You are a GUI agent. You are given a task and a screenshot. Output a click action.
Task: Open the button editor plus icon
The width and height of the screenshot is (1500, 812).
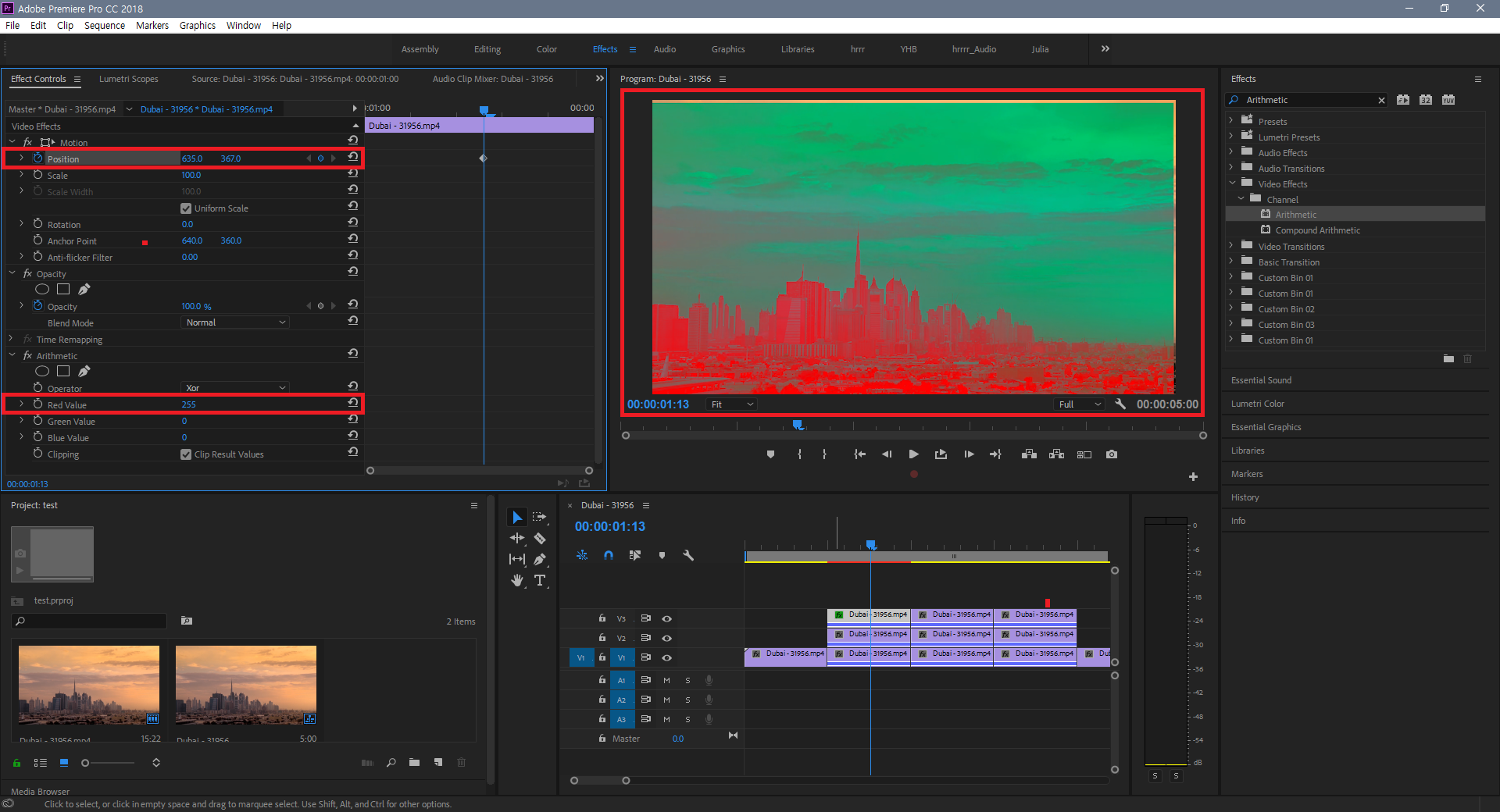(x=1193, y=476)
